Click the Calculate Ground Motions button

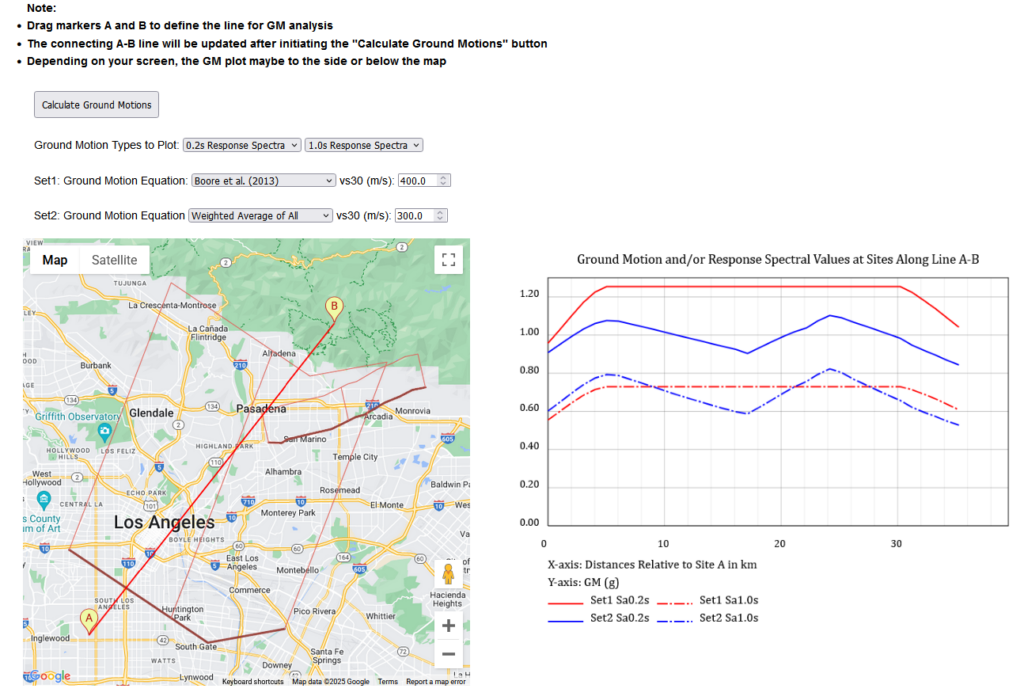[x=97, y=104]
